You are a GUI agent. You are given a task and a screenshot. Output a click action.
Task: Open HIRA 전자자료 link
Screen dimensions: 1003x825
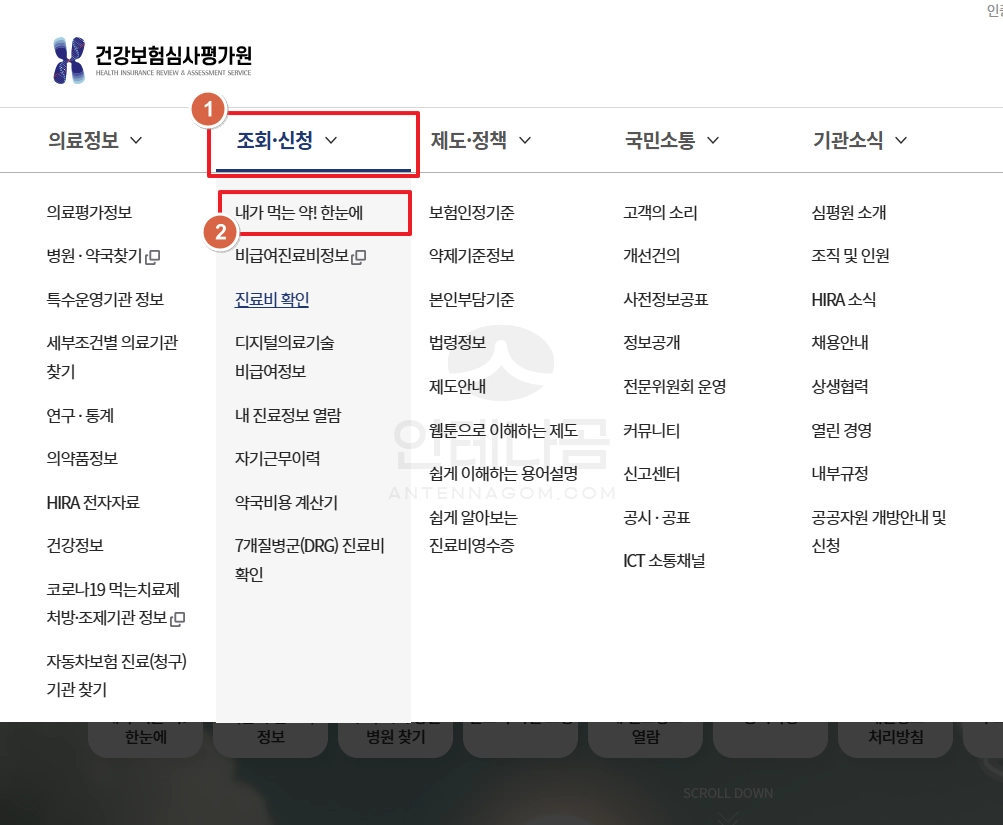93,503
